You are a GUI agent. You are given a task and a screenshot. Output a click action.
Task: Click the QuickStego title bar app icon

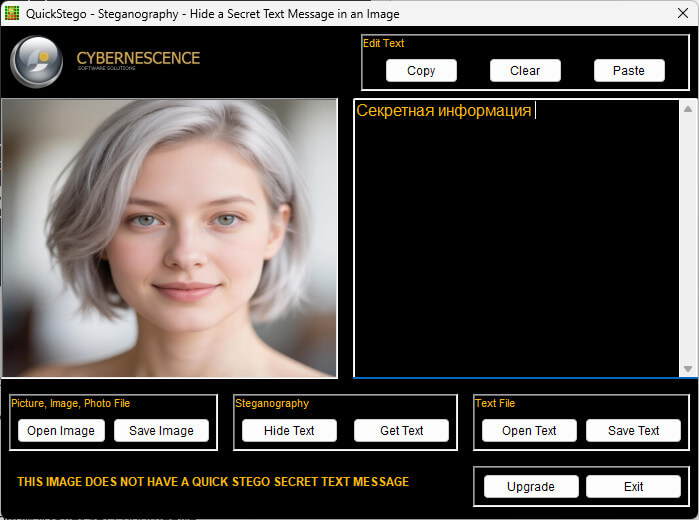12,13
